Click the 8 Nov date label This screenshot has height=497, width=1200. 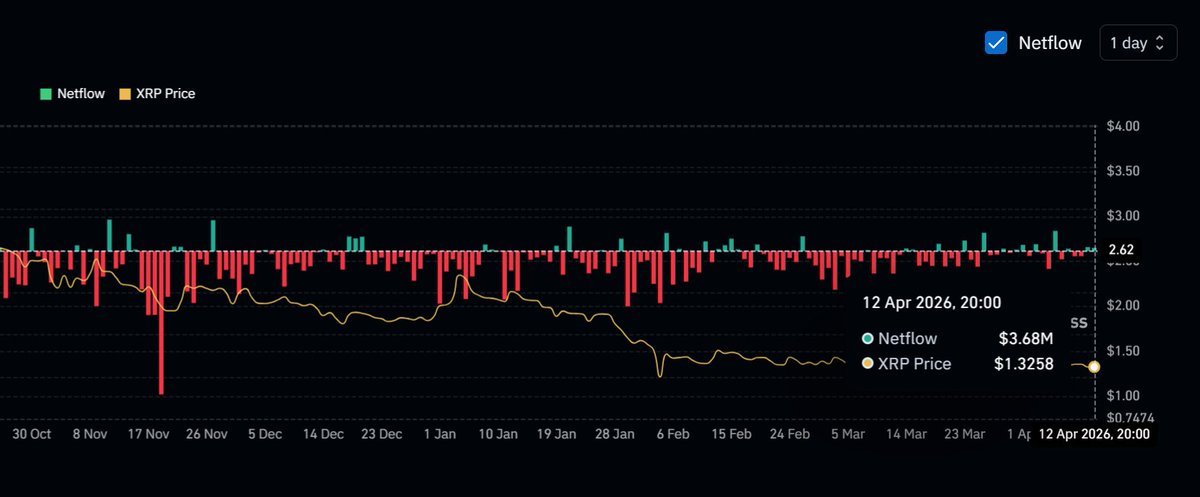pyautogui.click(x=90, y=435)
